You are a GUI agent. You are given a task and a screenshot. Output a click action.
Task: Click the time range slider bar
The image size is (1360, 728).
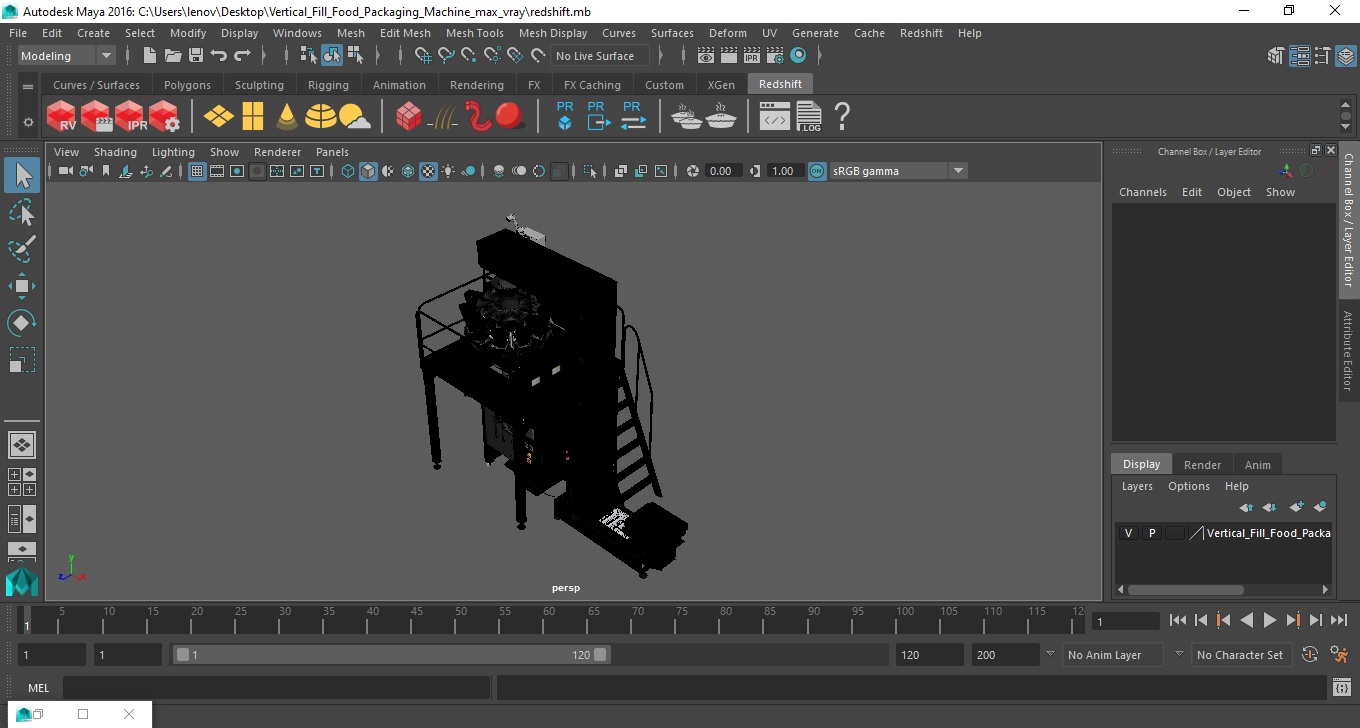pos(390,655)
